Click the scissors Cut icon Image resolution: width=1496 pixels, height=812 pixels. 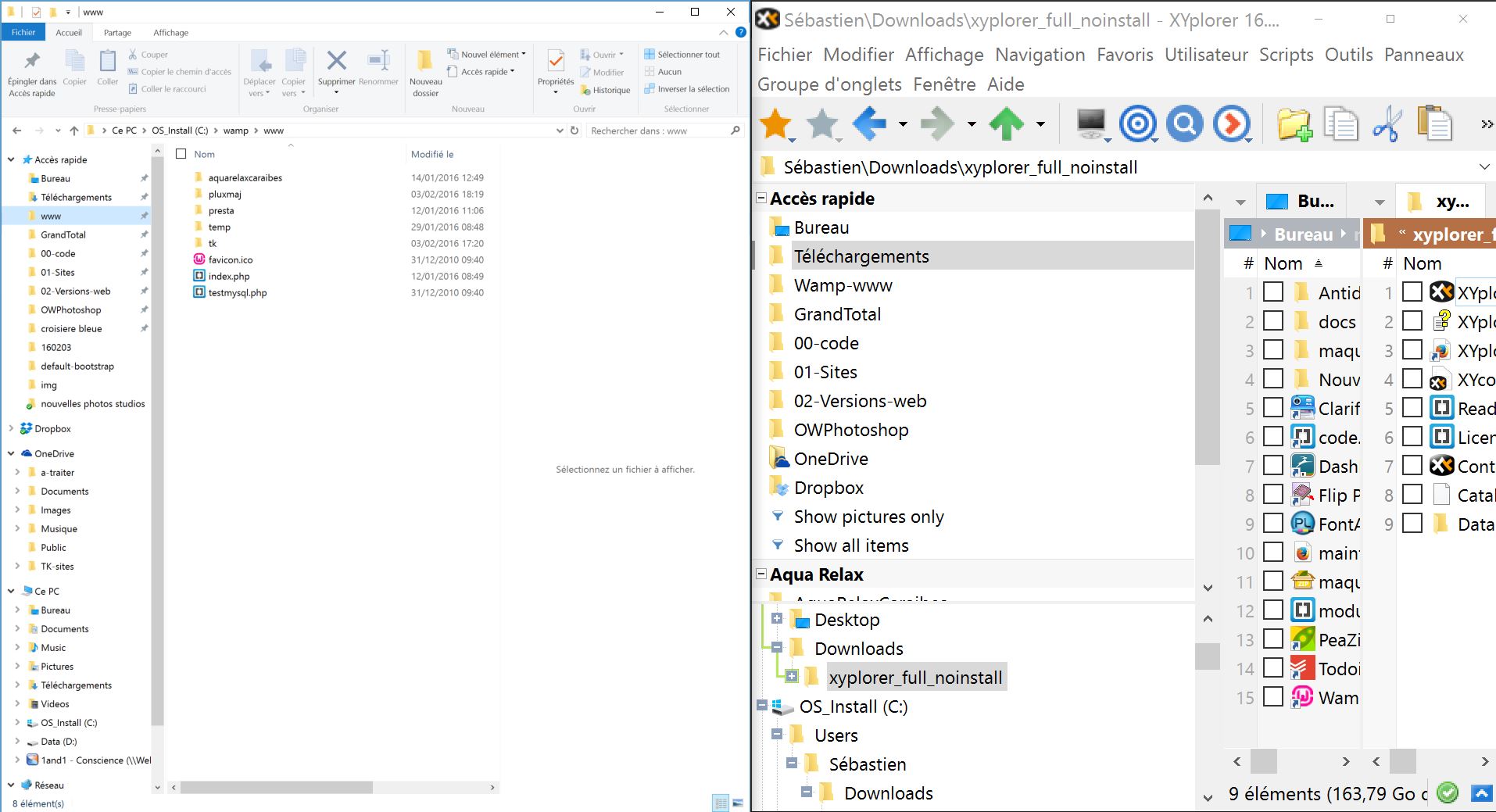[x=1387, y=124]
